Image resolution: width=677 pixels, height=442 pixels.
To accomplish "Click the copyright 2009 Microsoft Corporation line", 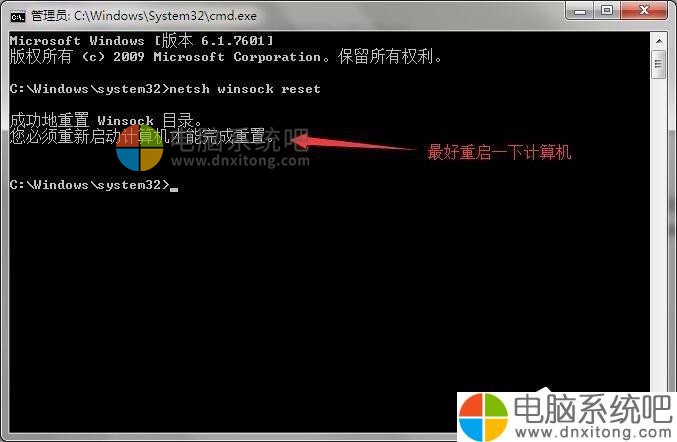I will (x=225, y=57).
